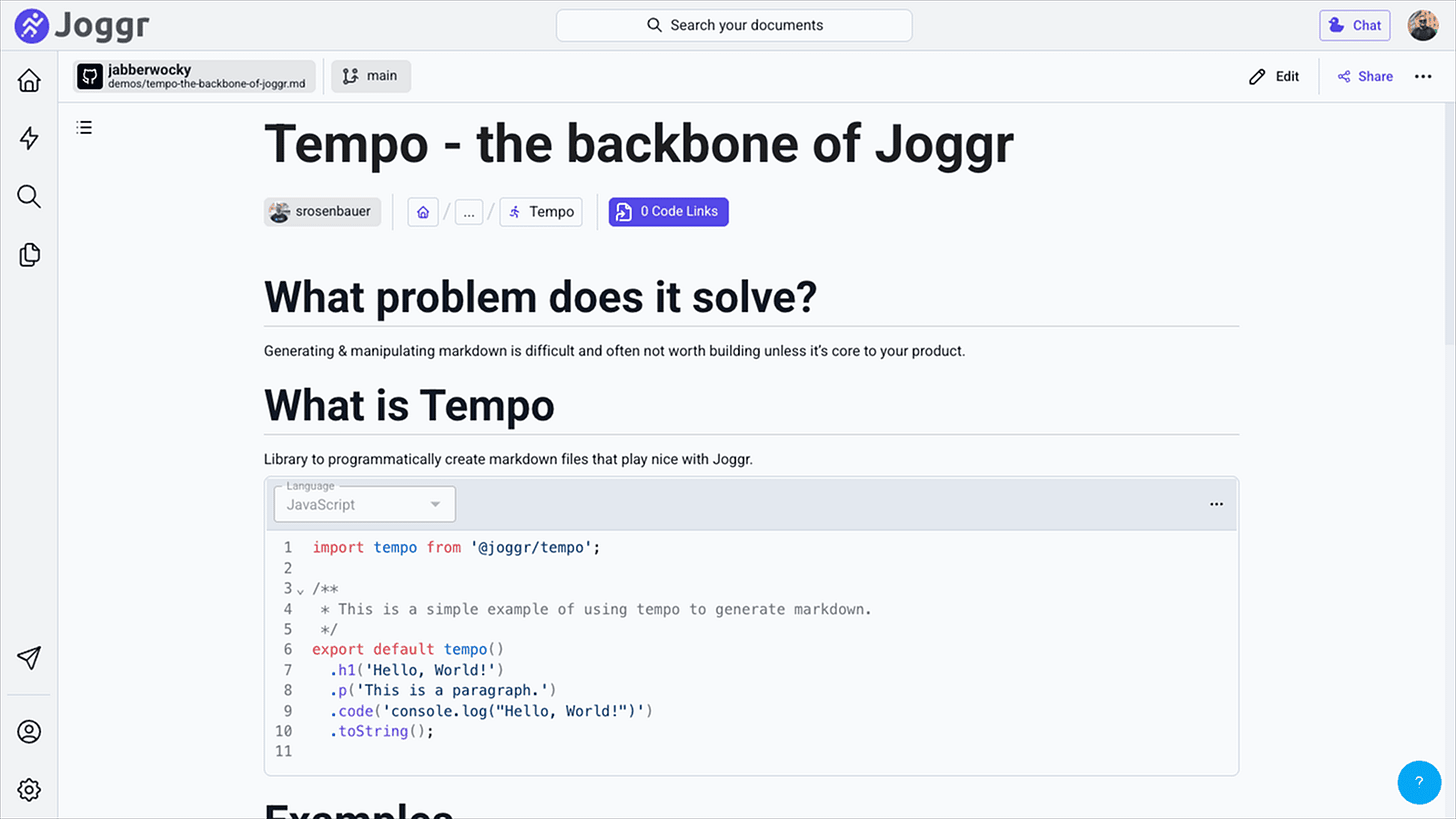Open the Documents sidebar icon
Screen dimensions: 1456x819
click(29, 255)
